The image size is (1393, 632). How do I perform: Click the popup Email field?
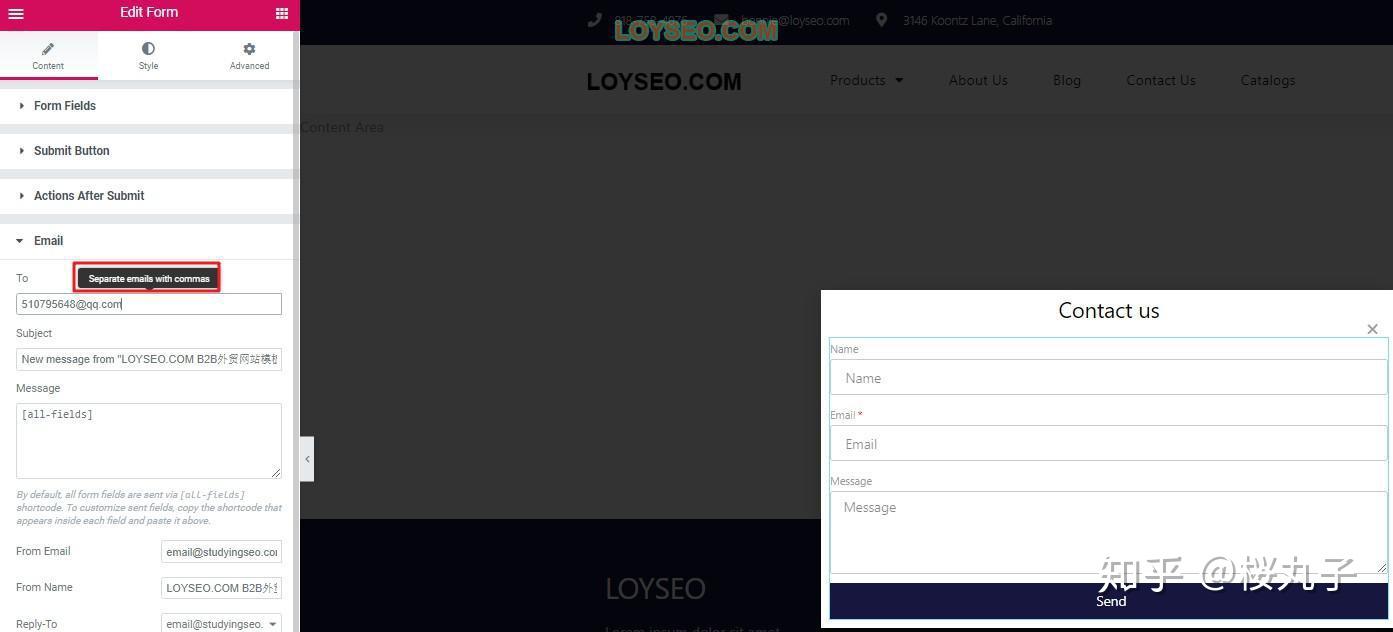[1108, 444]
